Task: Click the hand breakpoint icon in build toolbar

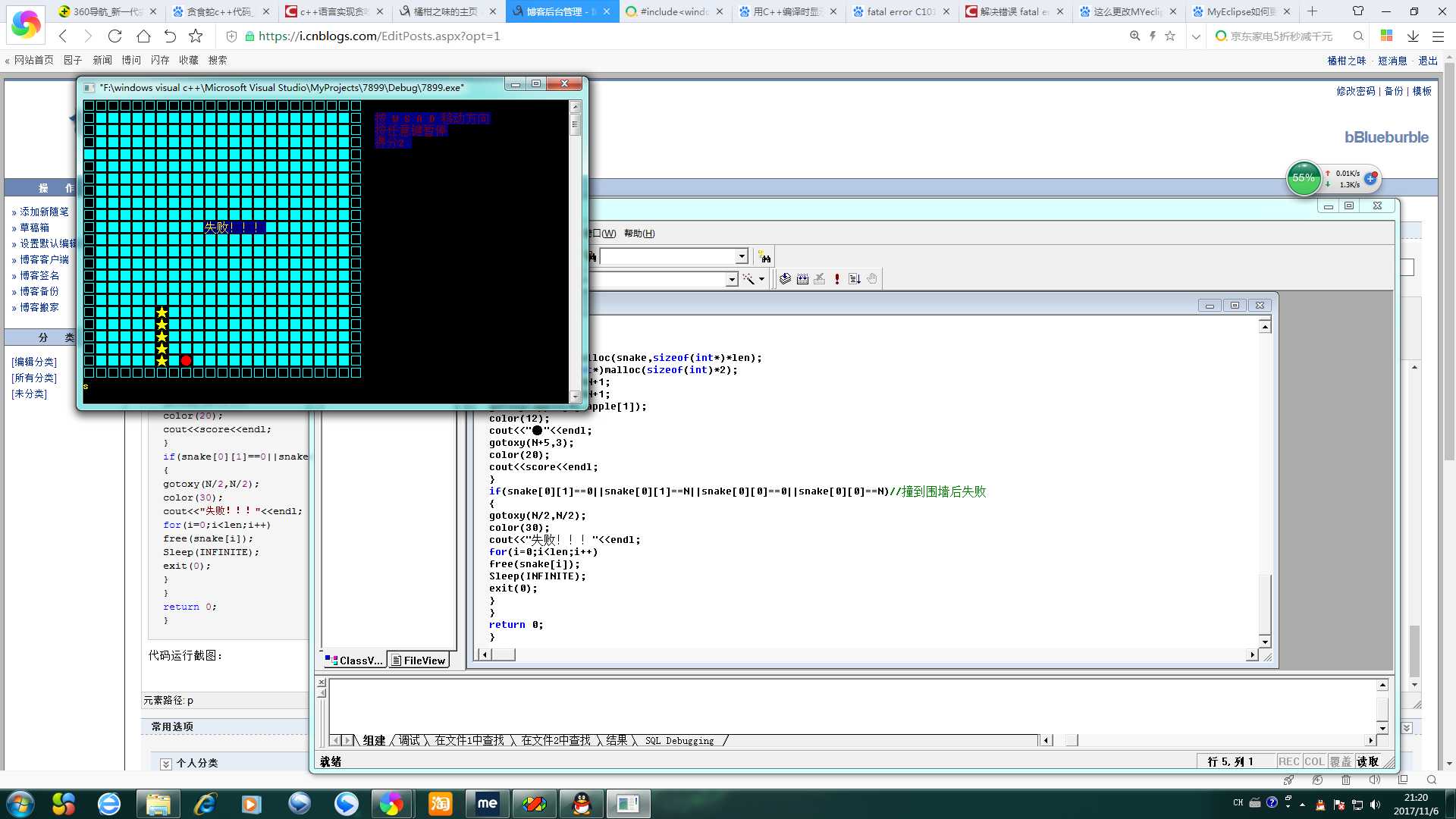Action: [872, 279]
